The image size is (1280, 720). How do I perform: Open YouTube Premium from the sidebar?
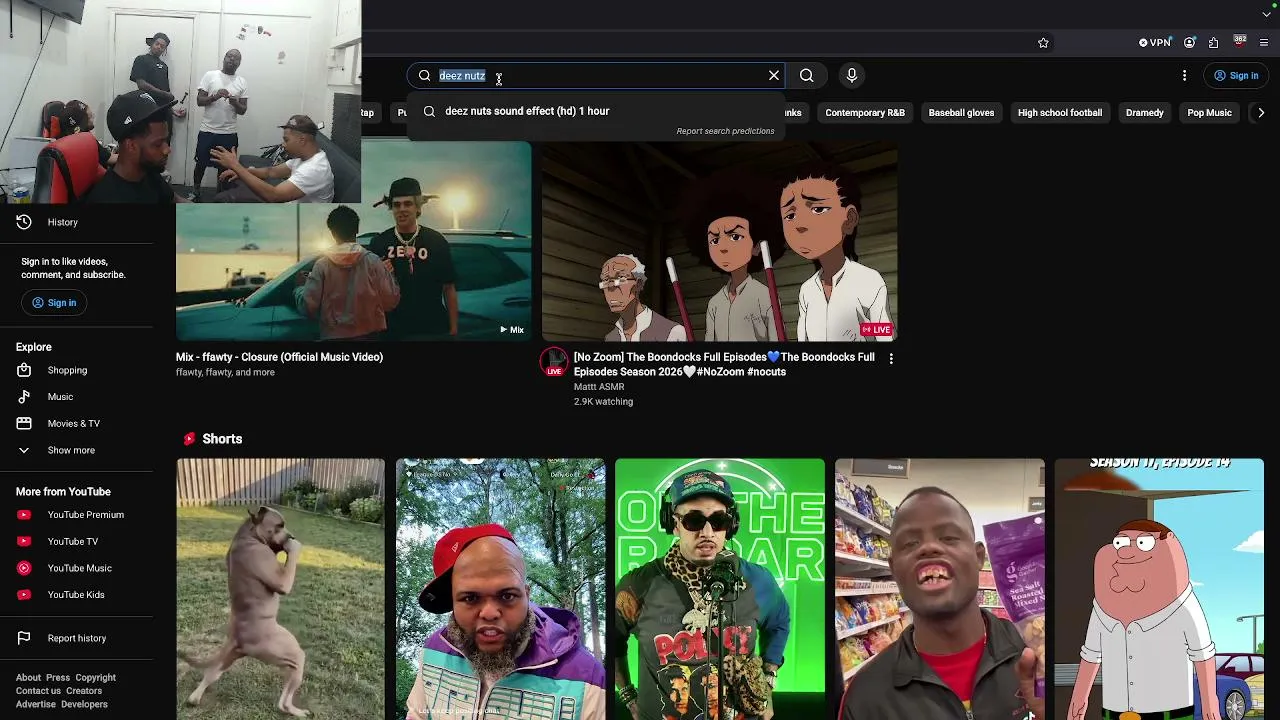tap(84, 515)
